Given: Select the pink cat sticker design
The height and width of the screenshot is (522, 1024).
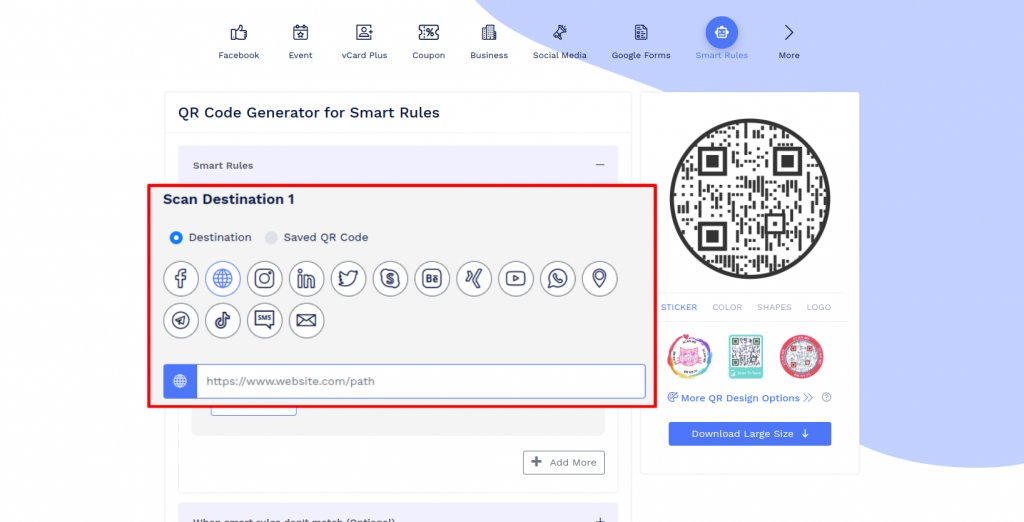Looking at the screenshot, I should pyautogui.click(x=690, y=356).
